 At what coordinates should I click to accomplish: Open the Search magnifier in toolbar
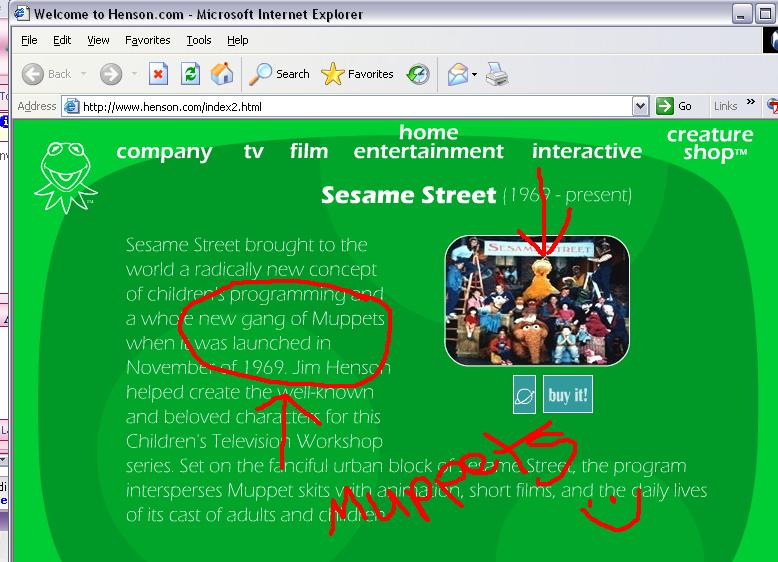(279, 74)
